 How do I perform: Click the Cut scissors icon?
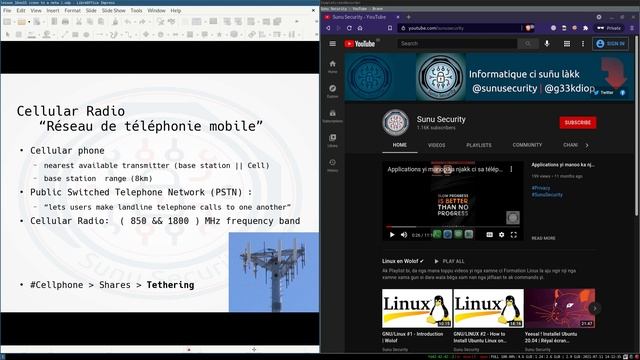(x=79, y=22)
